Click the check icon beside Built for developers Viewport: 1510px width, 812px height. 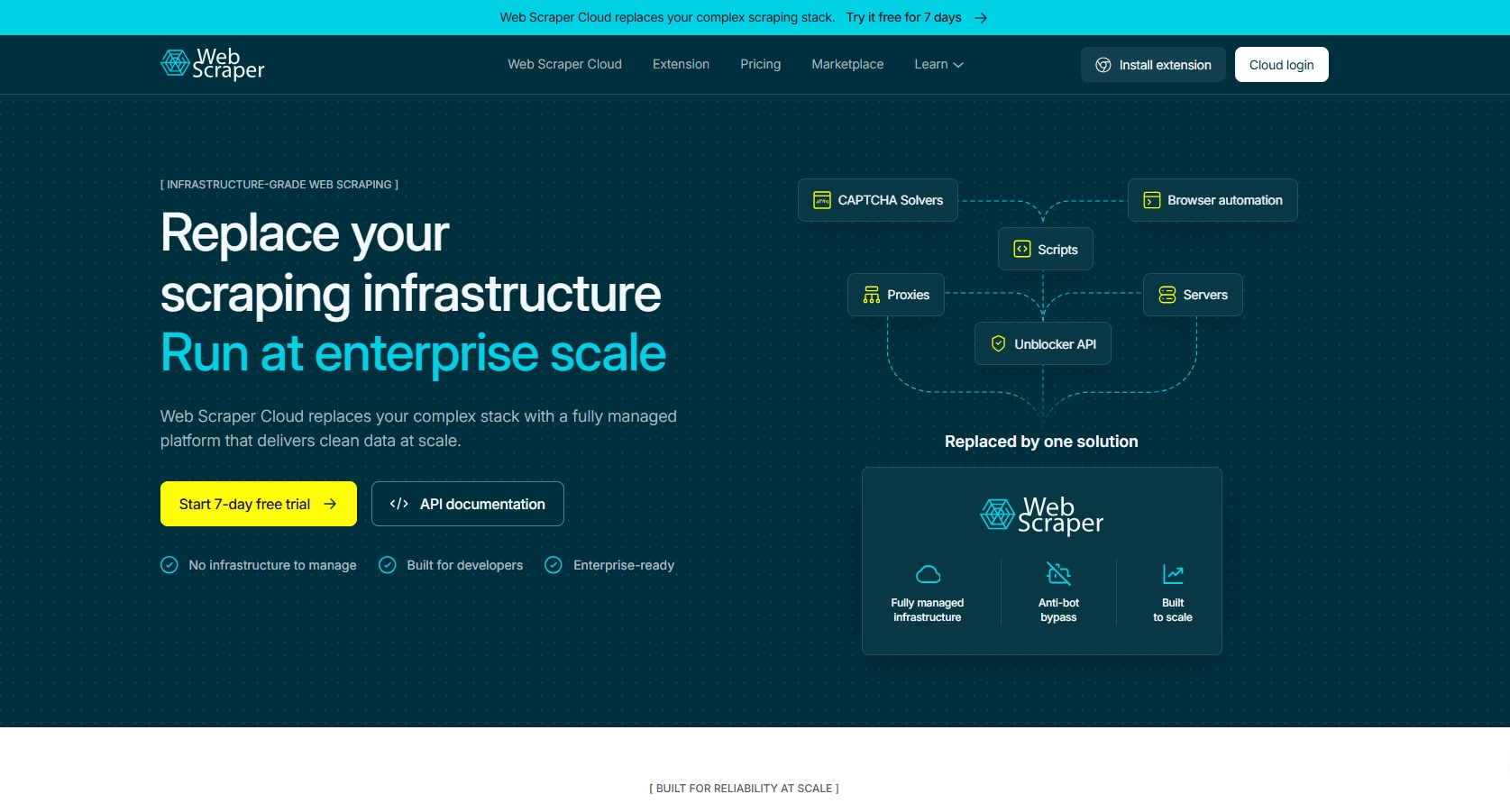[388, 565]
